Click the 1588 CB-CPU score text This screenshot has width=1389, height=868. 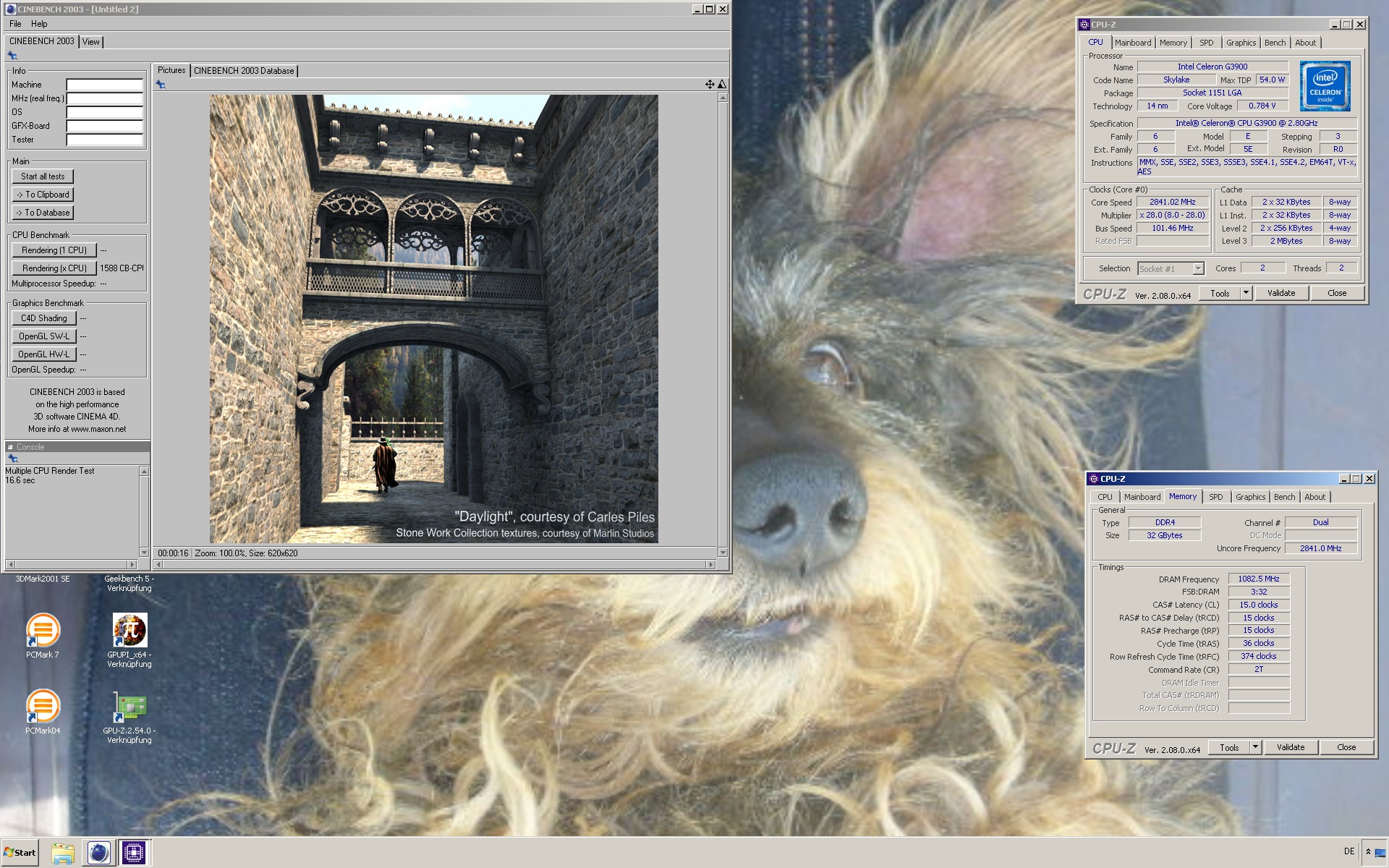point(122,268)
